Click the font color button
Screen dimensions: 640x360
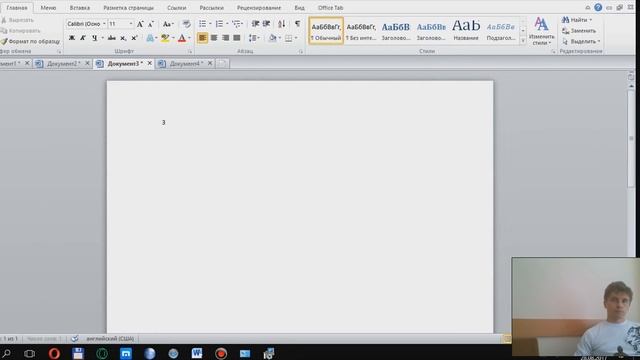coord(182,38)
